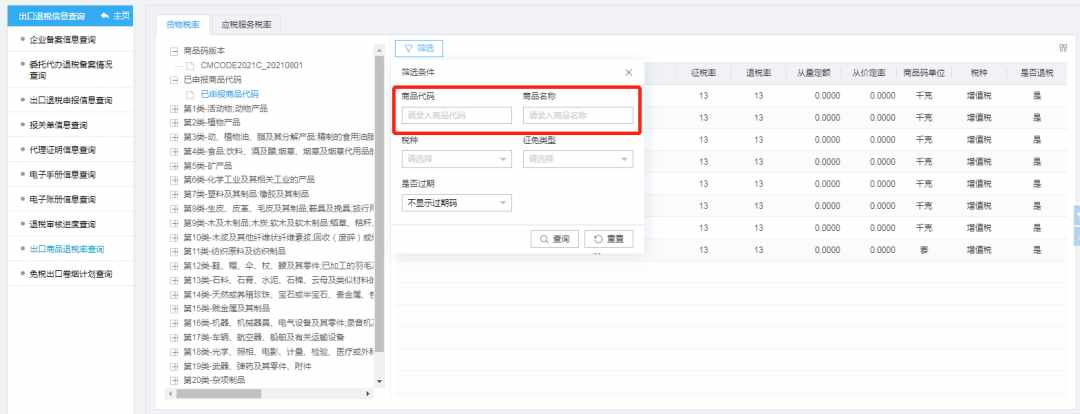Image resolution: width=1080 pixels, height=414 pixels.
Task: Click tree scrollbar up arrow
Action: pos(379,50)
